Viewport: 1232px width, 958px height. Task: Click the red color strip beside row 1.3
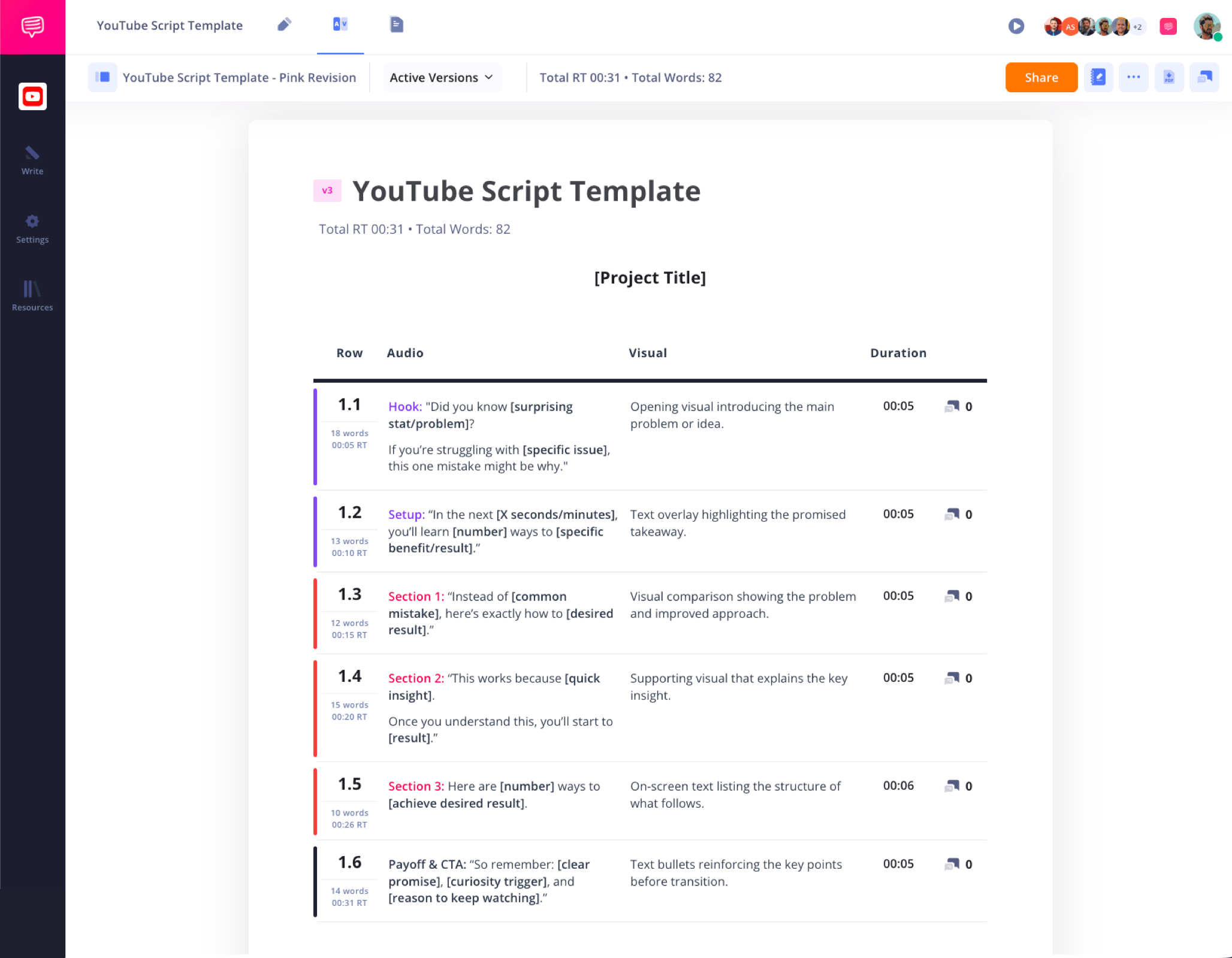coord(316,613)
